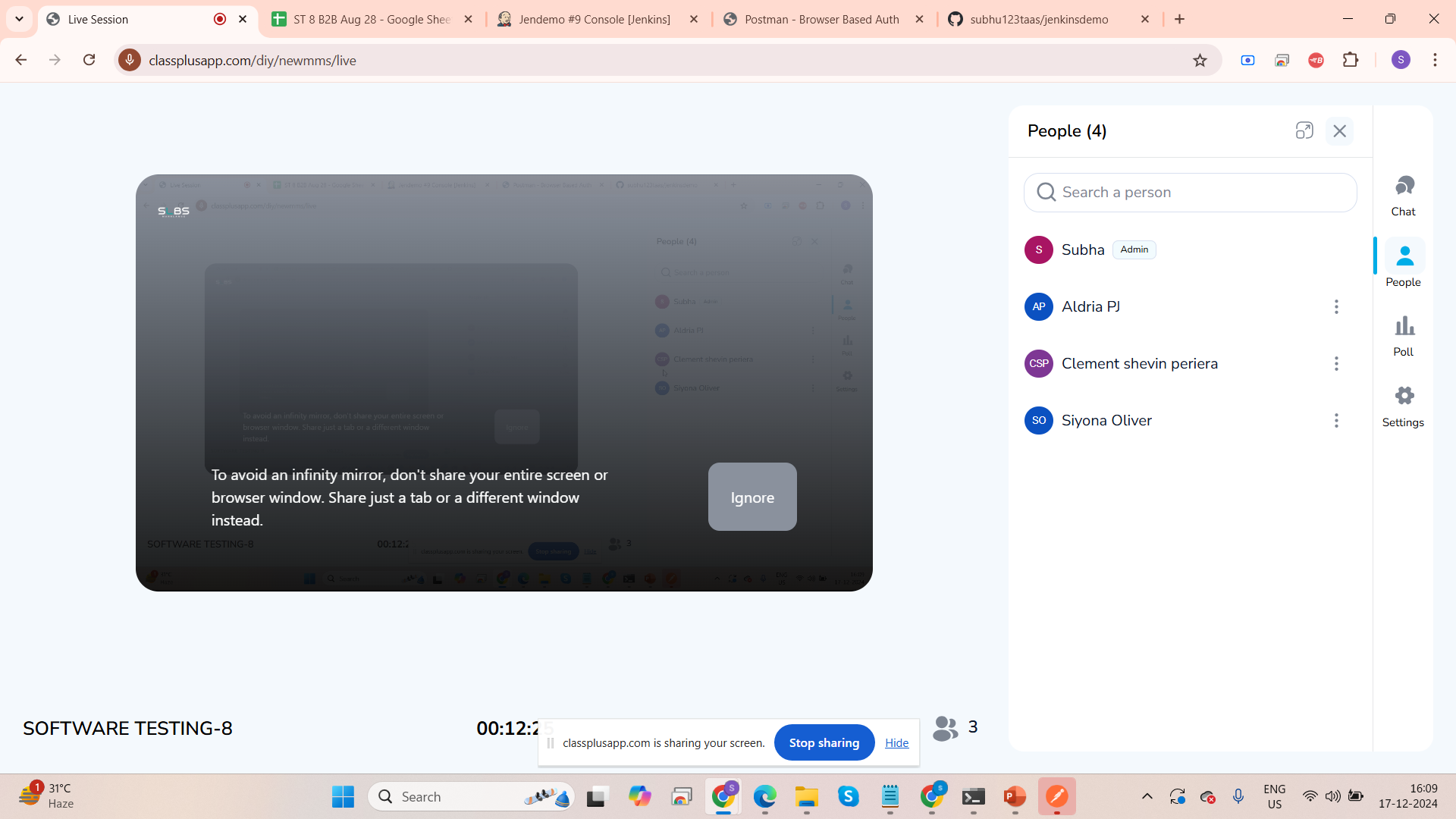Open the Poll panel
The width and height of the screenshot is (1456, 819).
[x=1404, y=336]
